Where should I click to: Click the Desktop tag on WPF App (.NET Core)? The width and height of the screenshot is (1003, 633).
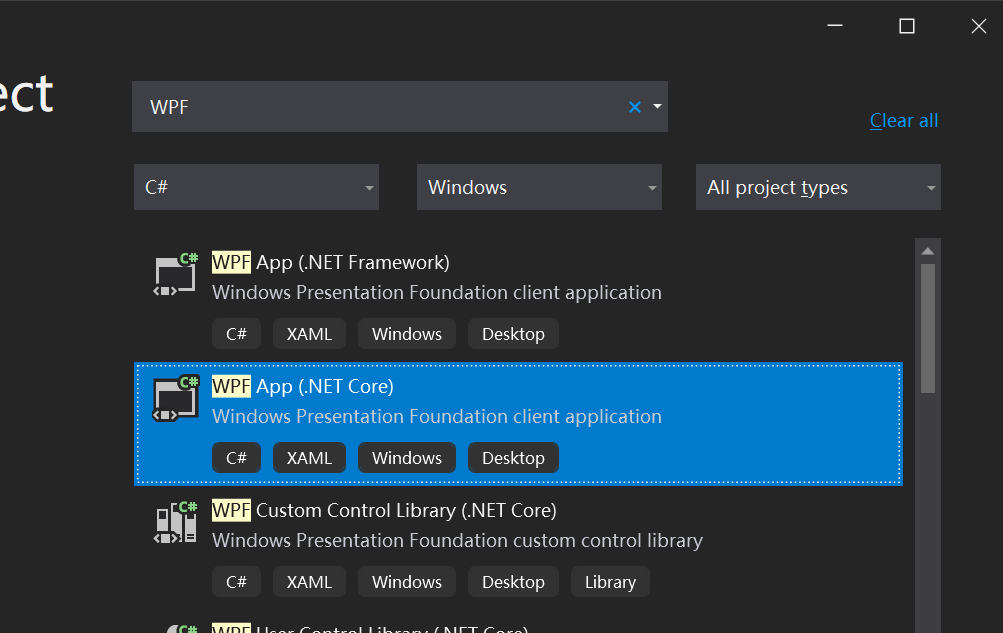(513, 458)
